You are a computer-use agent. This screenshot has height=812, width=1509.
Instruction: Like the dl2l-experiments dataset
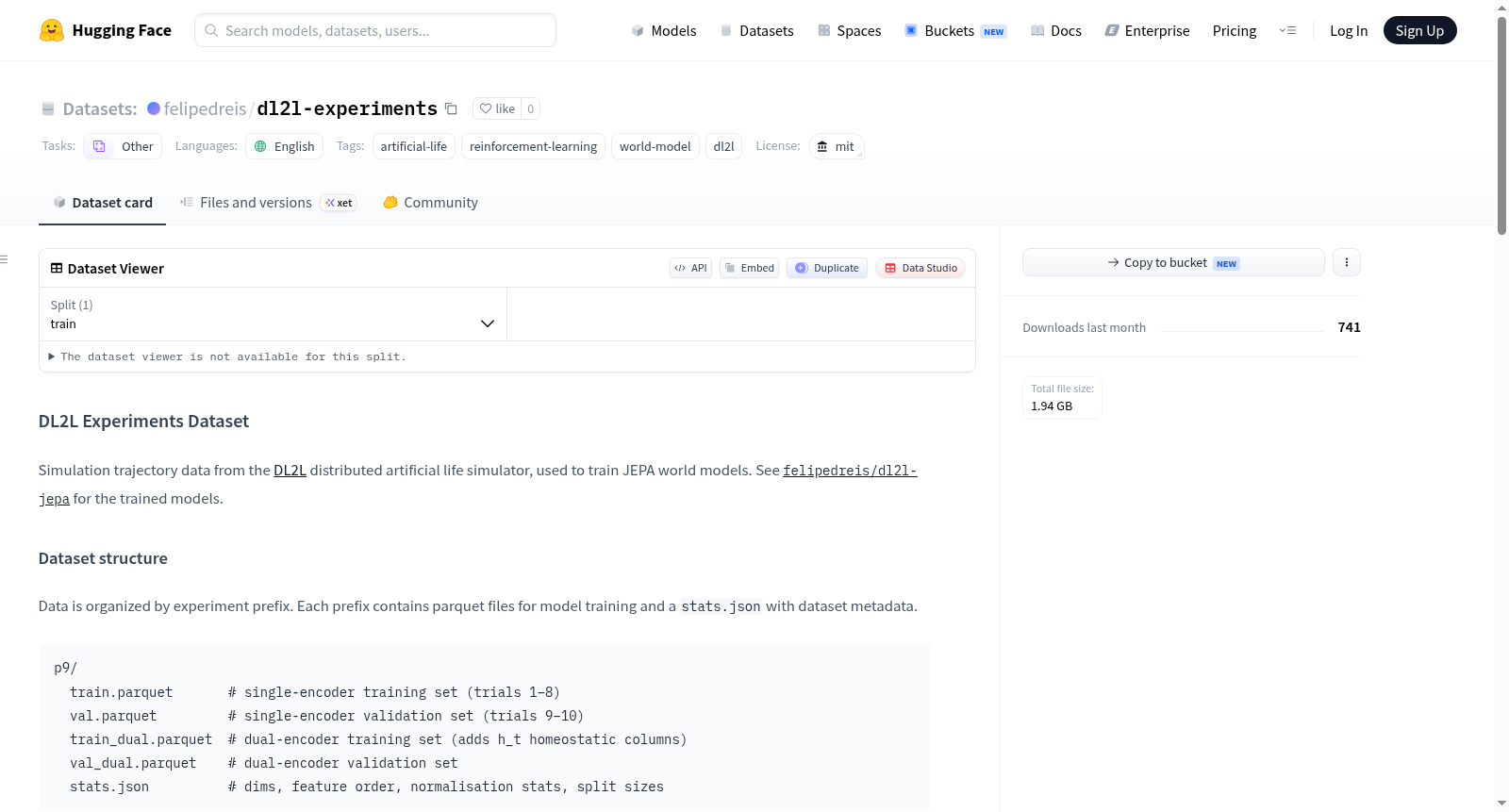point(497,108)
